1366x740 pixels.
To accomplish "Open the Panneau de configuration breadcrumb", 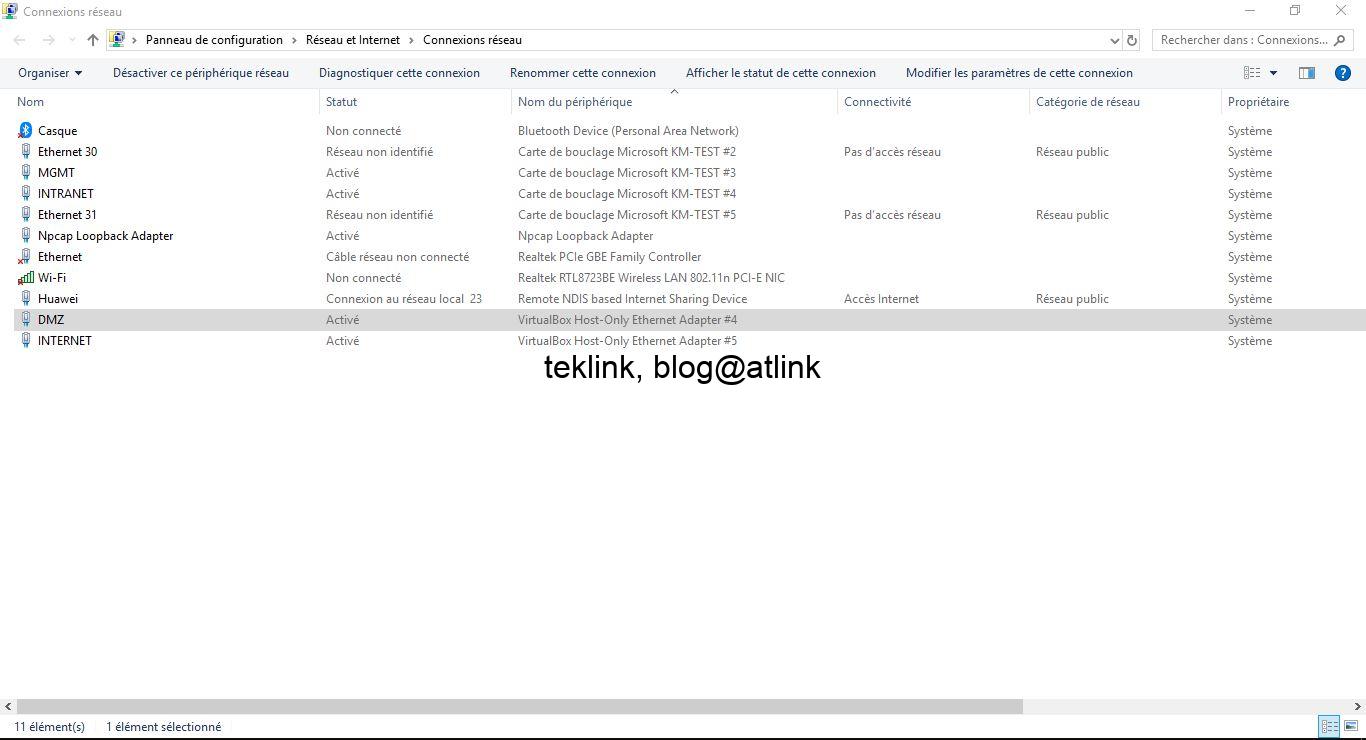I will (x=214, y=40).
